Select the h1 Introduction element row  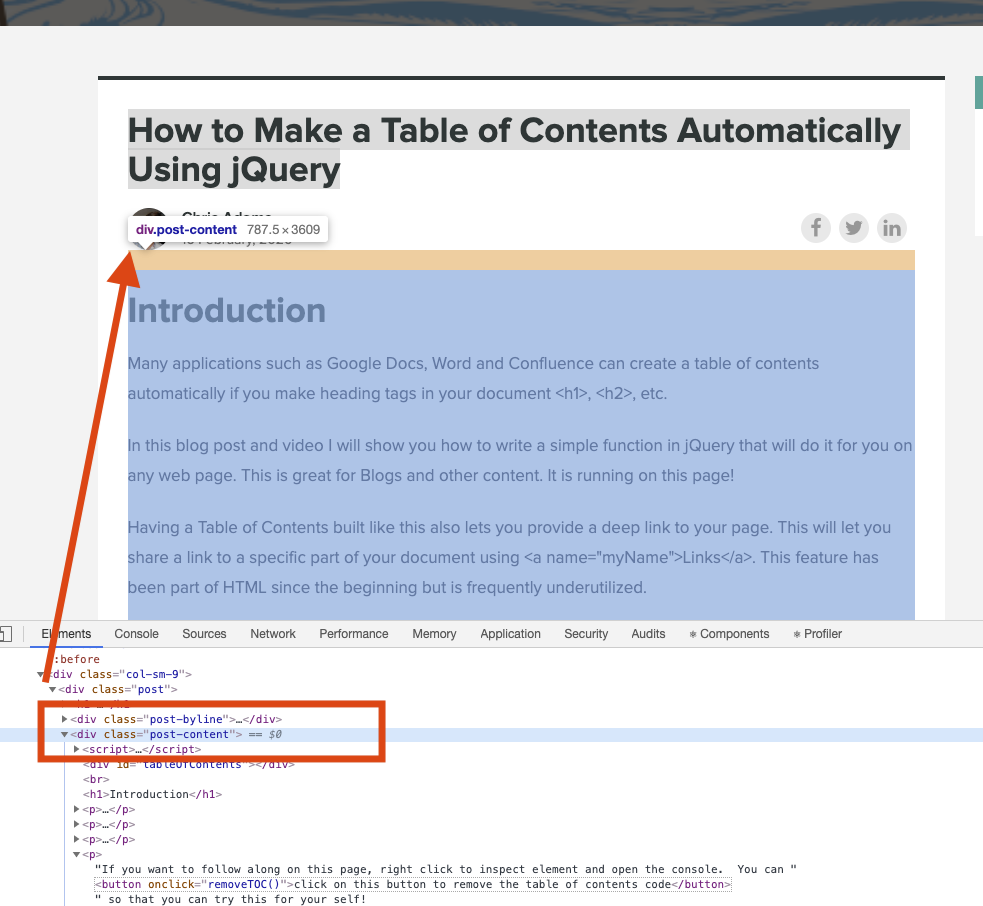point(152,794)
